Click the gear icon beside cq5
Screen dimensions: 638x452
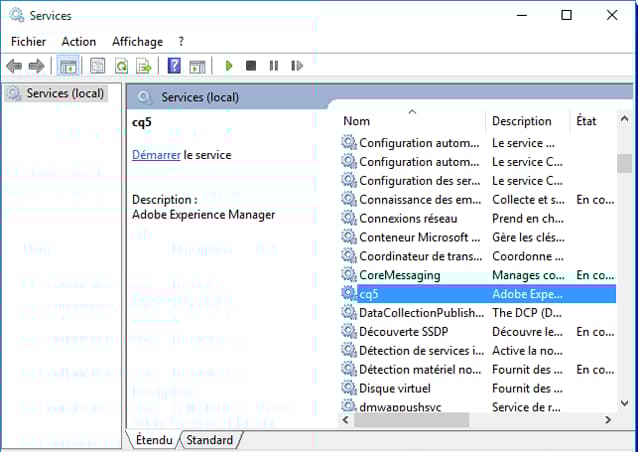coord(348,293)
